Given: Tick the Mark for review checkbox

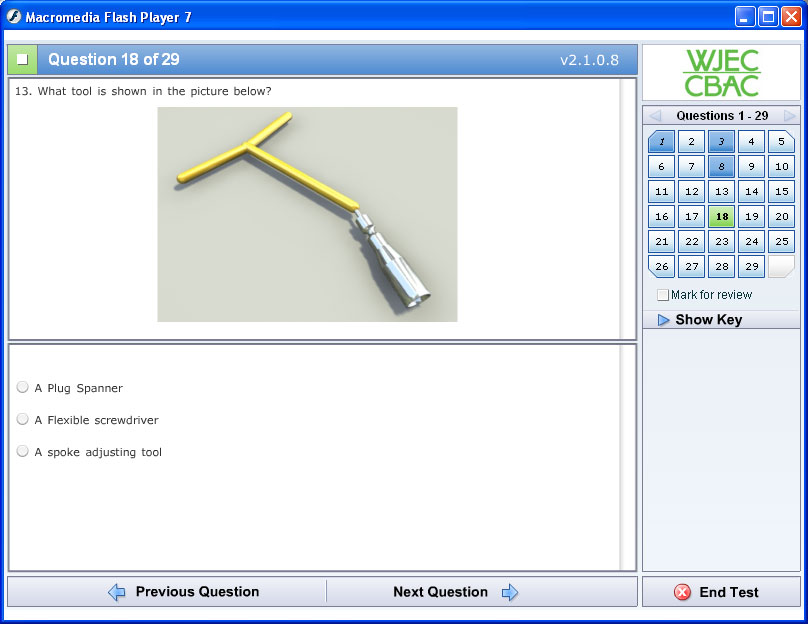Looking at the screenshot, I should click(663, 295).
